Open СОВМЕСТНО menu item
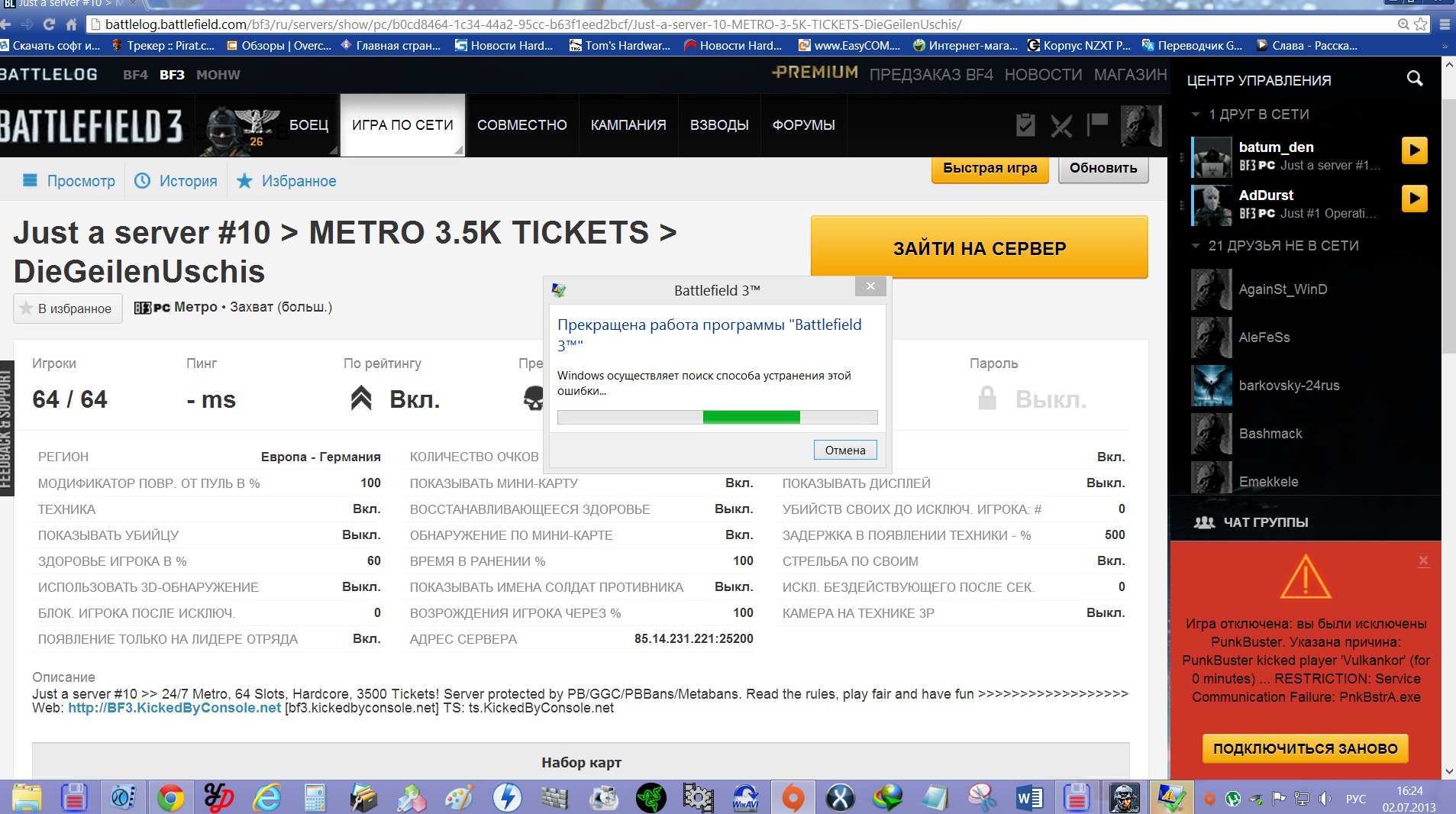 click(522, 125)
